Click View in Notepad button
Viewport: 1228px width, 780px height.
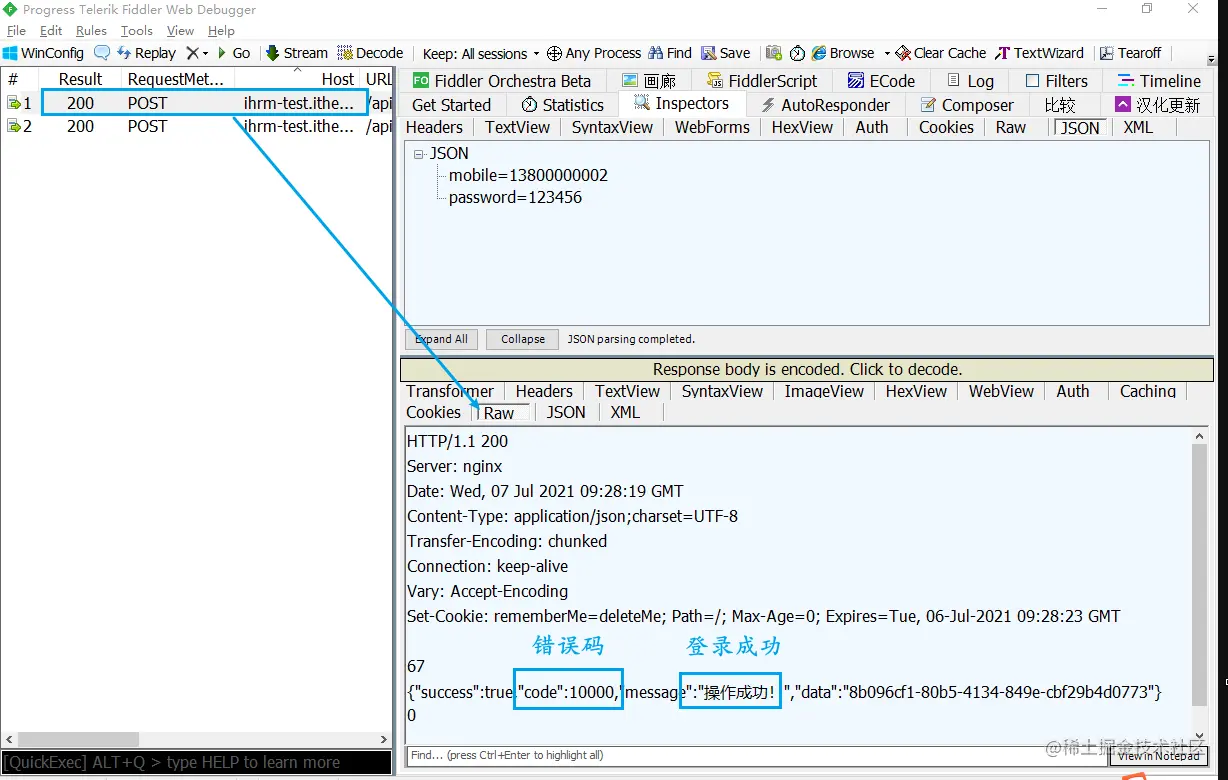tap(1159, 756)
